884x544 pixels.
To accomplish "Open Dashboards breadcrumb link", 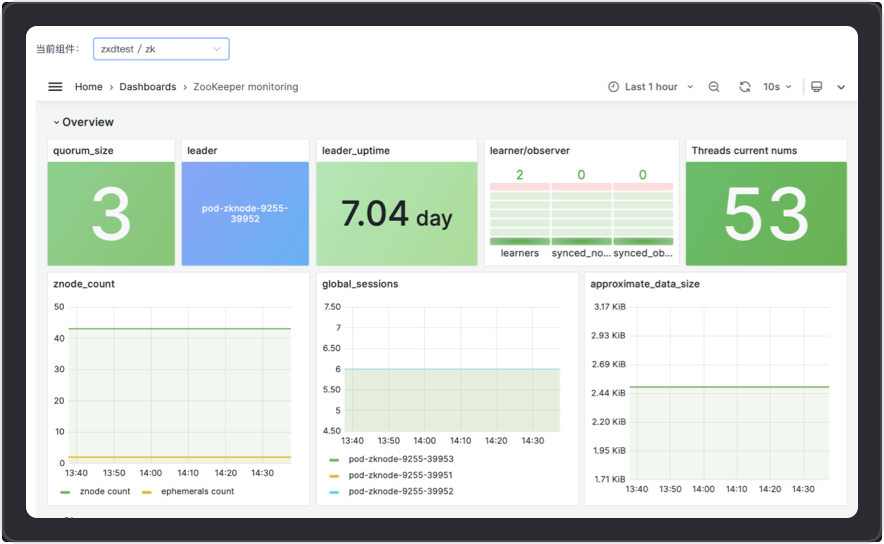I will coord(147,87).
